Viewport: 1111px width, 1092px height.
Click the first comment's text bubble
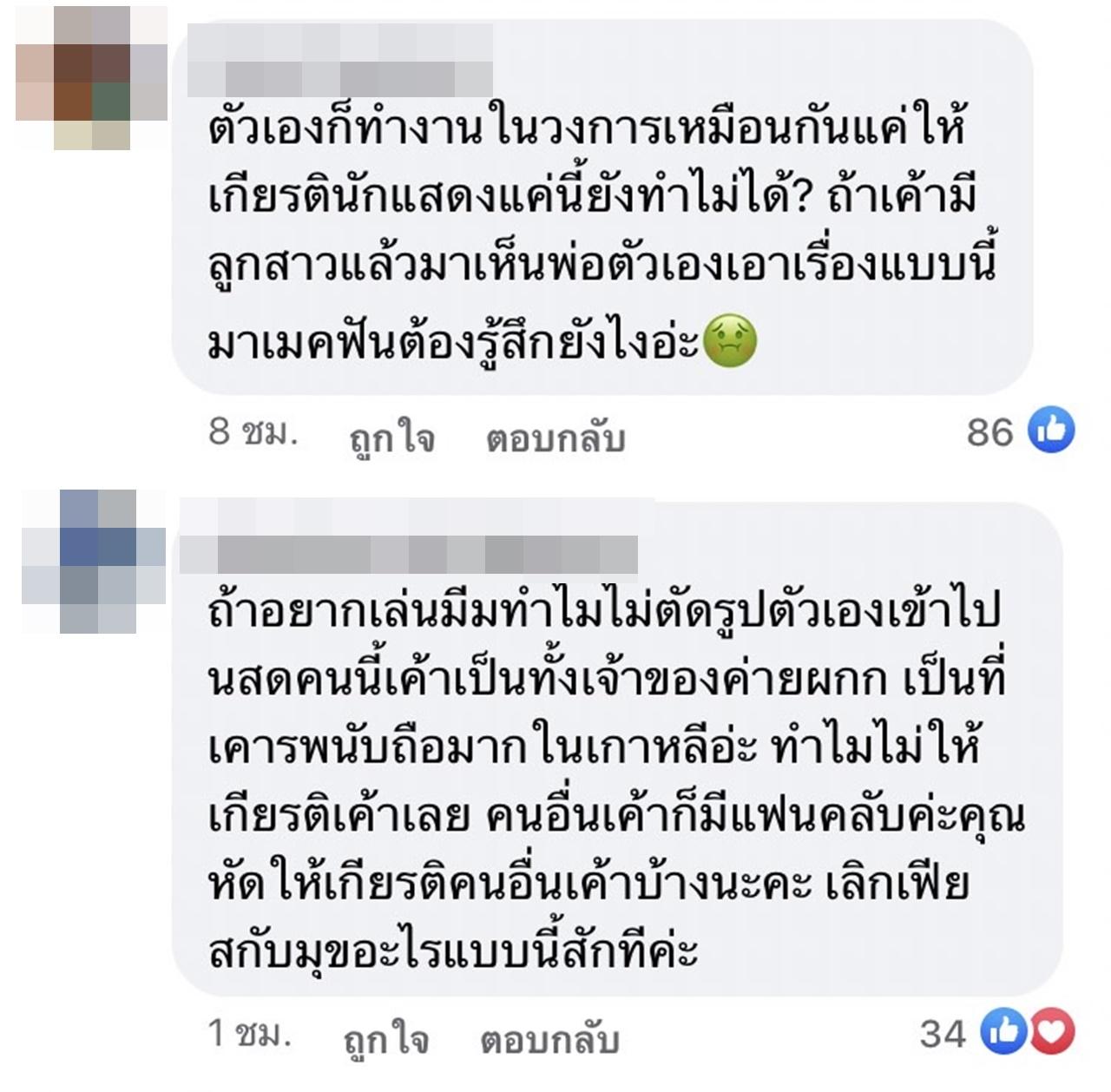602,207
